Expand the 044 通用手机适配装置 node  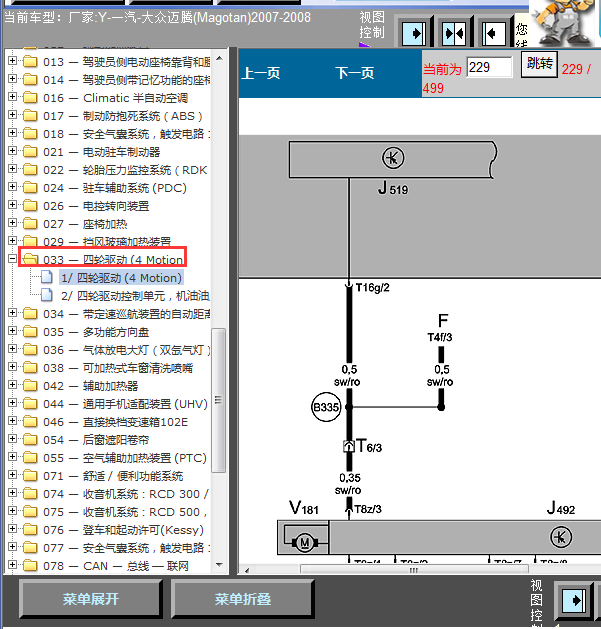click(x=12, y=402)
